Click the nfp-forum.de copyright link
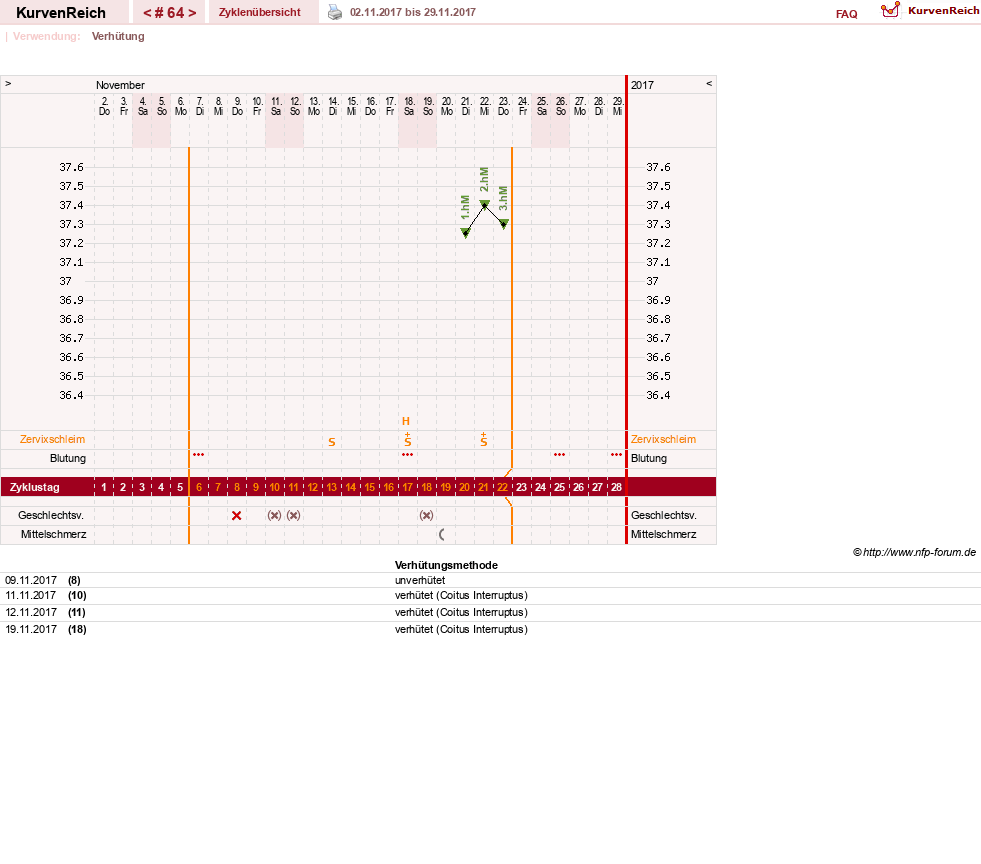This screenshot has height=864, width=981. point(914,552)
